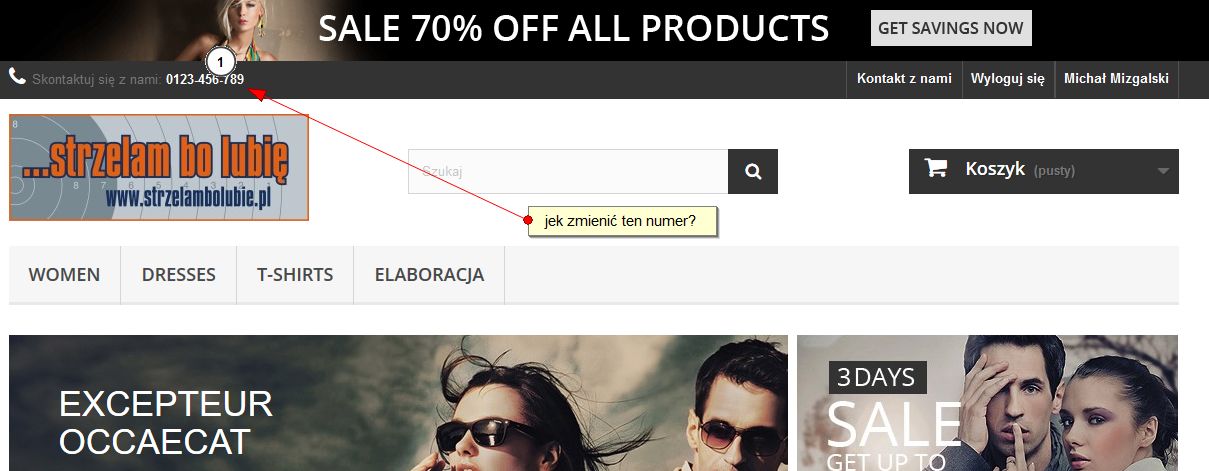The image size is (1209, 471).
Task: Click the numbered annotation marker 1
Action: [221, 61]
